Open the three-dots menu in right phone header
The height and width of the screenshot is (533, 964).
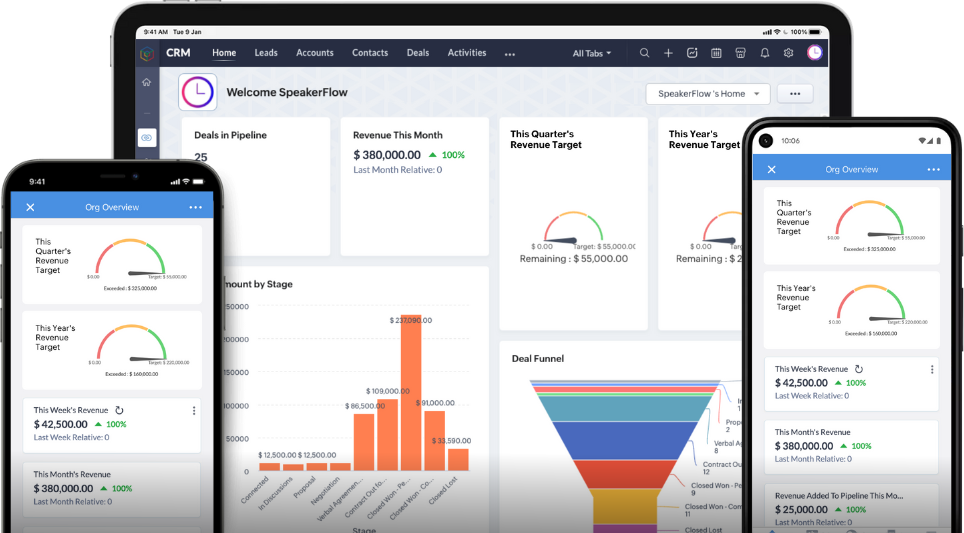click(933, 170)
